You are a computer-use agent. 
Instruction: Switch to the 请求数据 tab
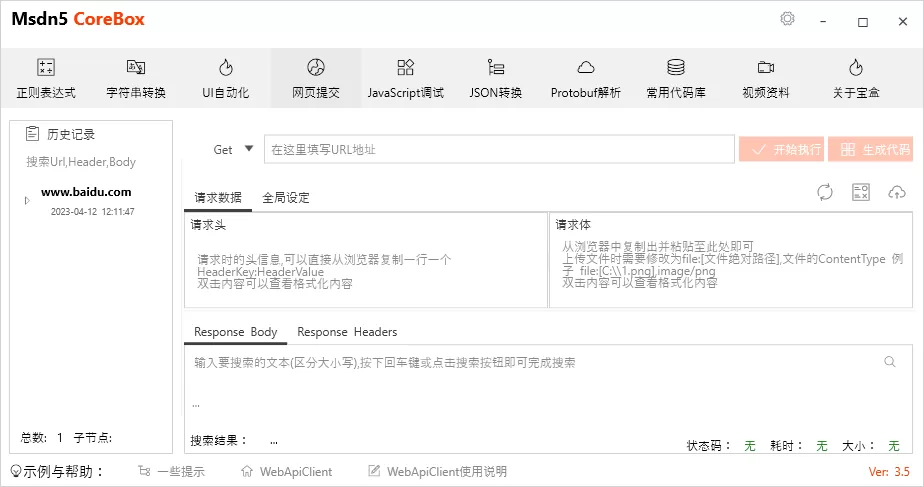218,198
